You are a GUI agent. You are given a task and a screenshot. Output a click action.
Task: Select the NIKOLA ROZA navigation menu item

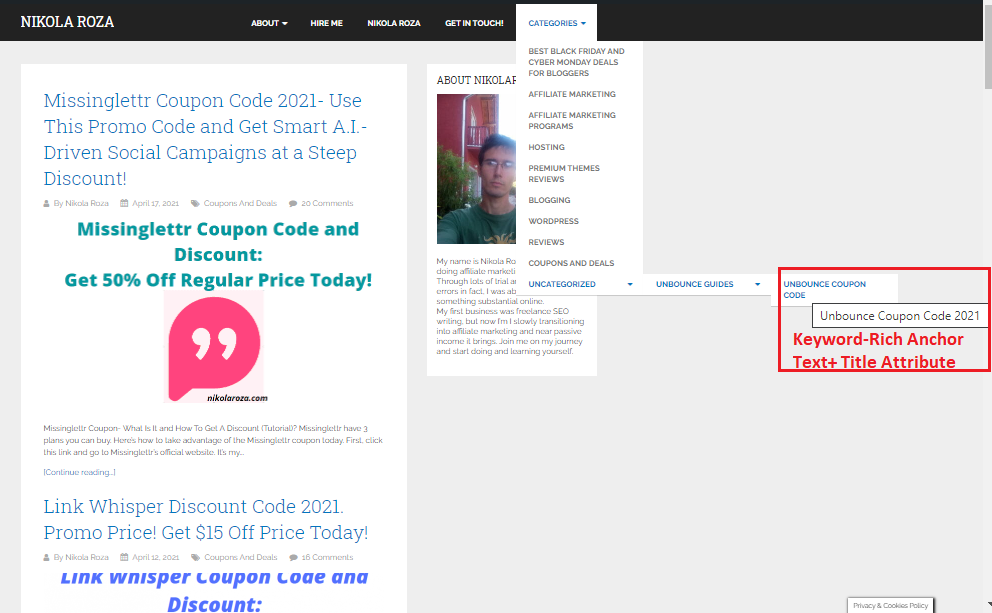tap(394, 23)
